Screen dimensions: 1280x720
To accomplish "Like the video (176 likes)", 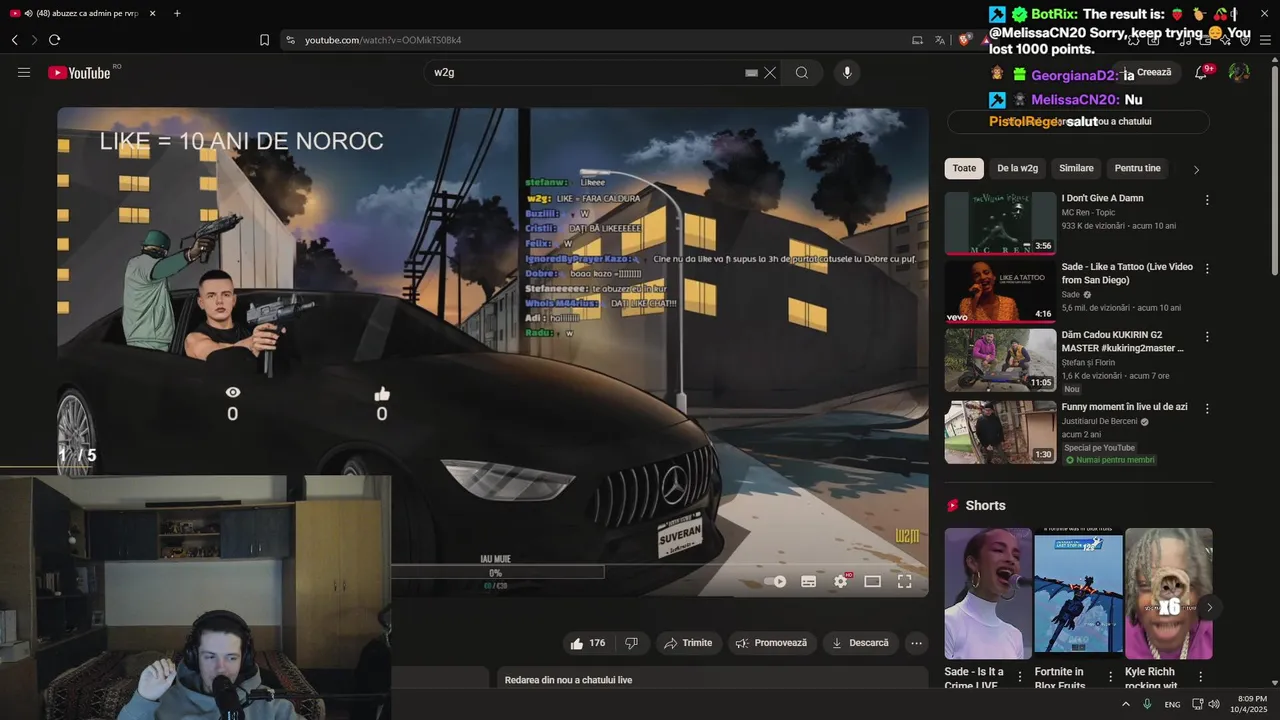I will coord(587,643).
